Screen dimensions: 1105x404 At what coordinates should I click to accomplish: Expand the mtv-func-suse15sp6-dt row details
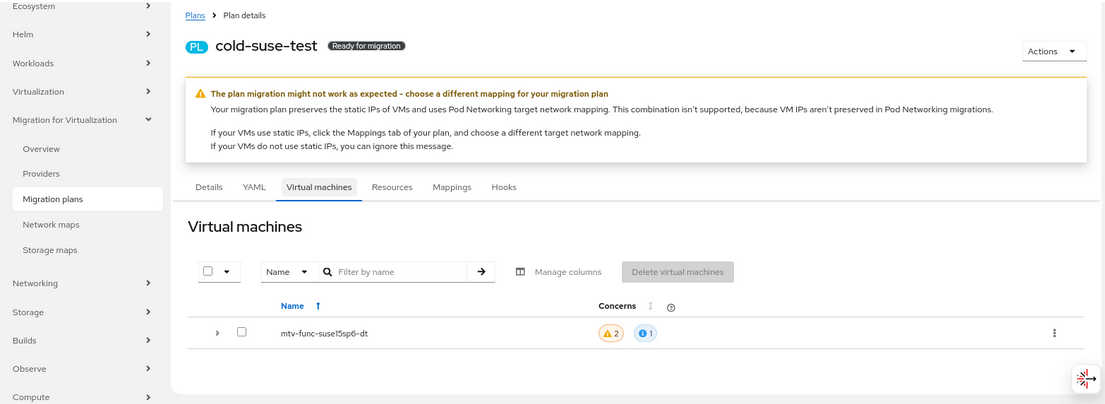pyautogui.click(x=217, y=333)
